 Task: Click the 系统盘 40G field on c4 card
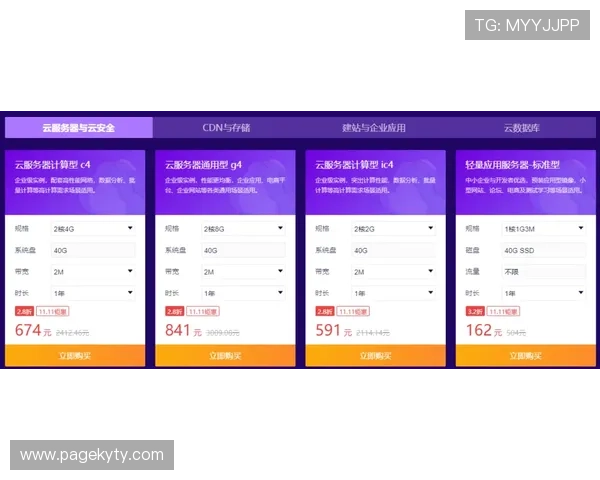coord(93,250)
